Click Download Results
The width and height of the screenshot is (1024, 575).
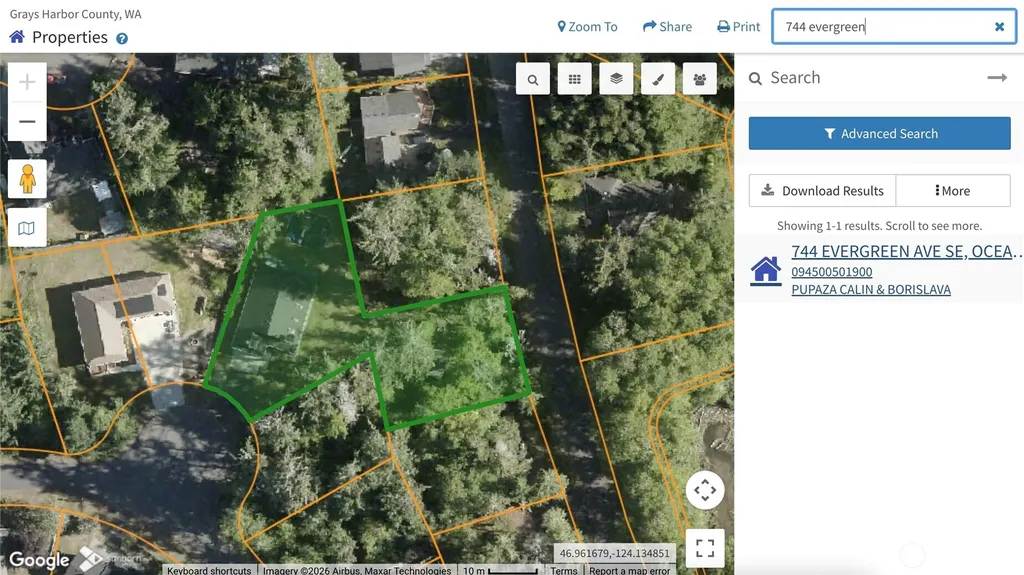pos(823,191)
